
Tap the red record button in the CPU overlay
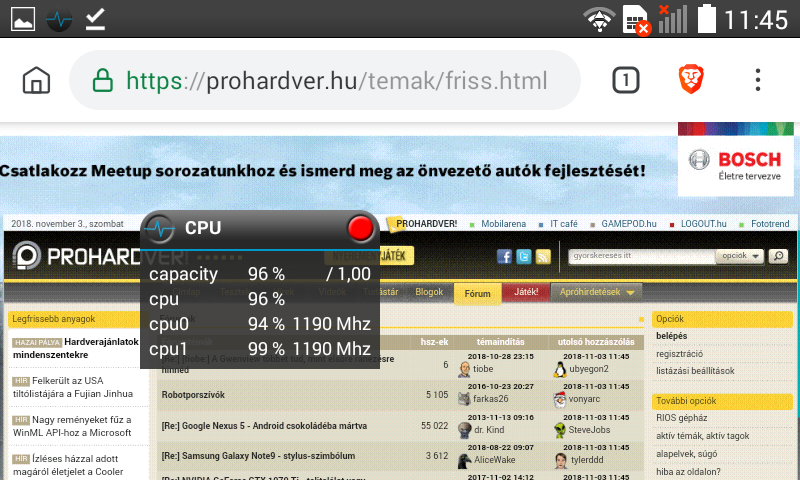[360, 228]
